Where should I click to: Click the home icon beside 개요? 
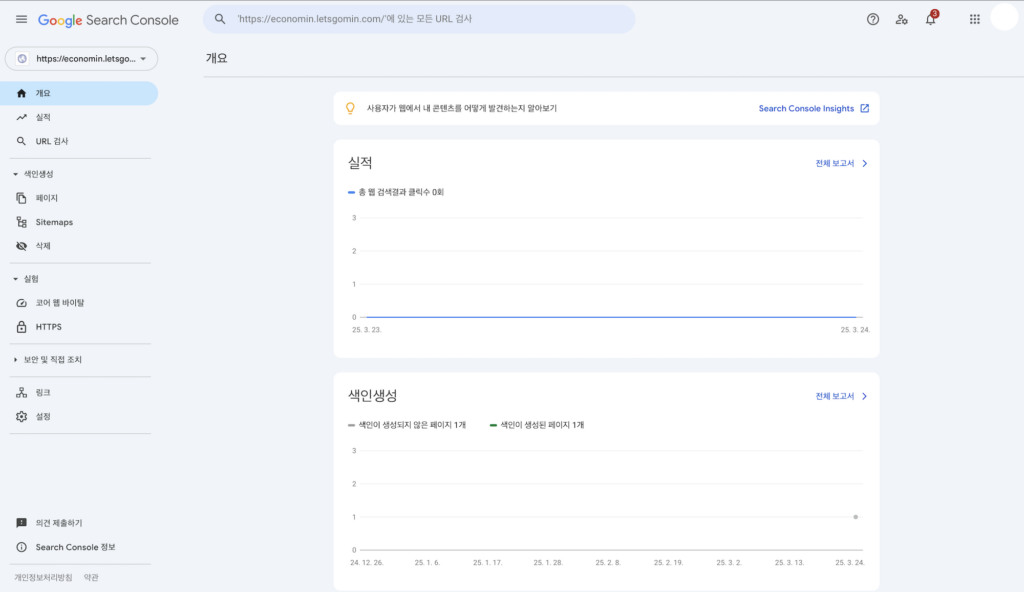(22, 93)
